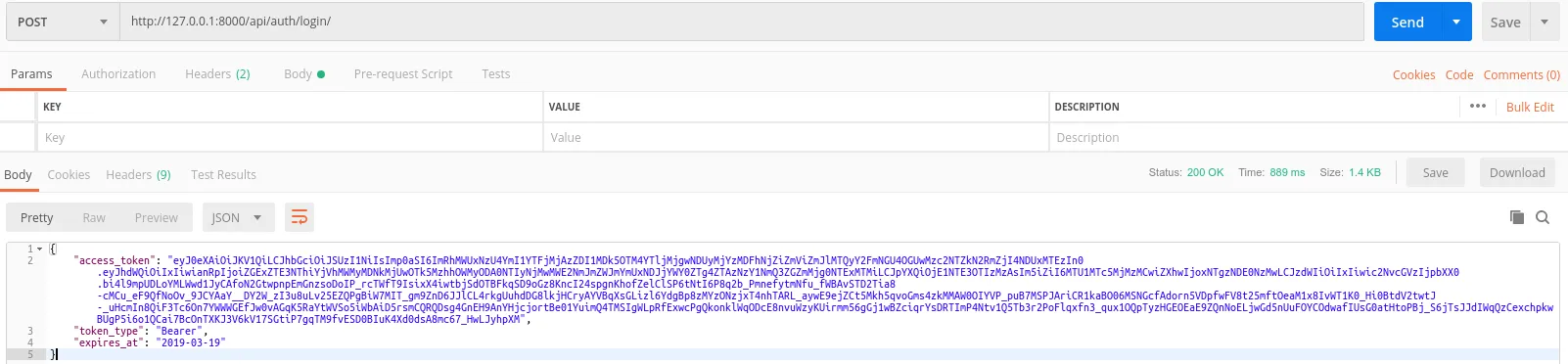Open Bulk Edit for params
Viewport: 1568px width, 364px height.
1530,107
